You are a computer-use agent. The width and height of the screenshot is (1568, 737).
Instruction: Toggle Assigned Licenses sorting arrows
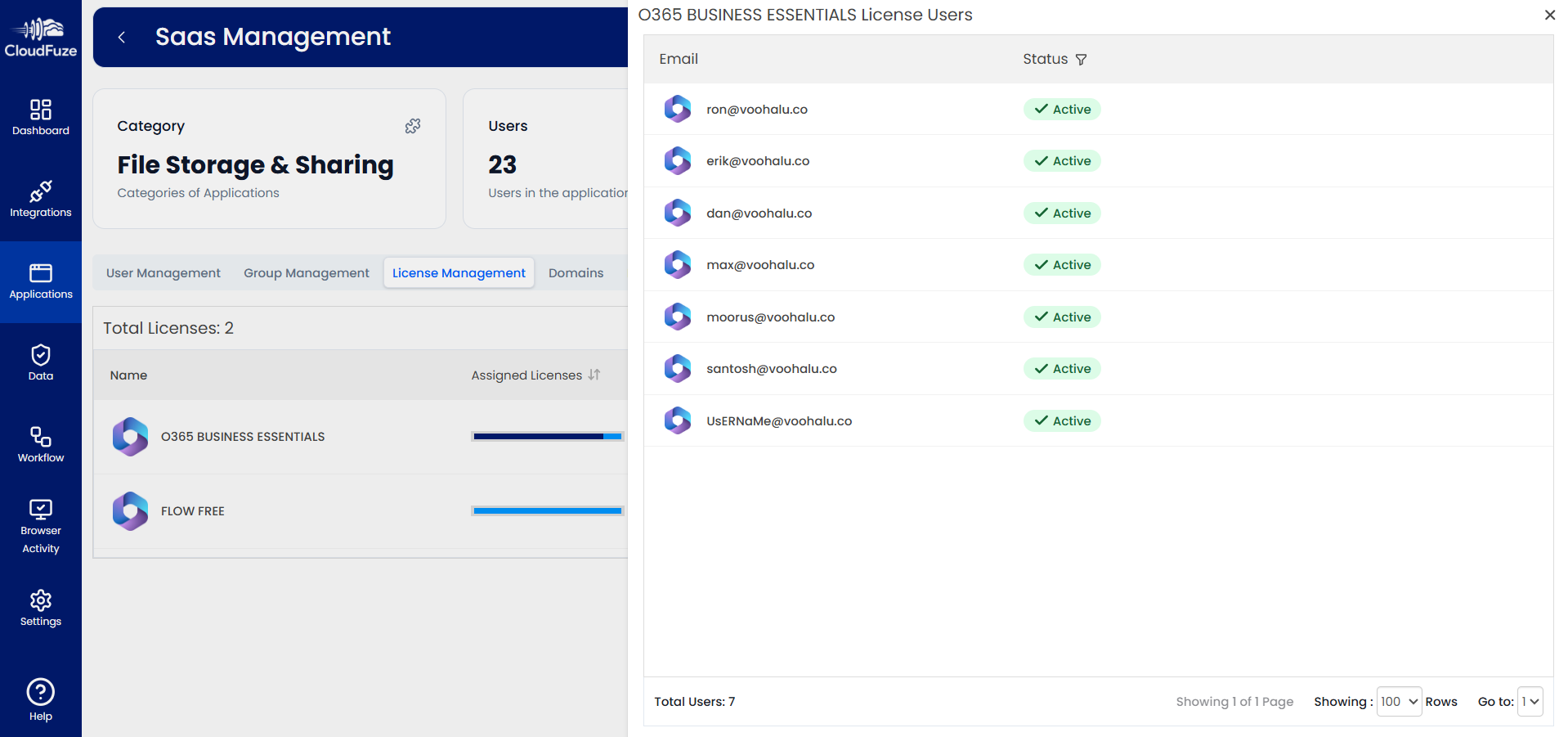coord(594,375)
